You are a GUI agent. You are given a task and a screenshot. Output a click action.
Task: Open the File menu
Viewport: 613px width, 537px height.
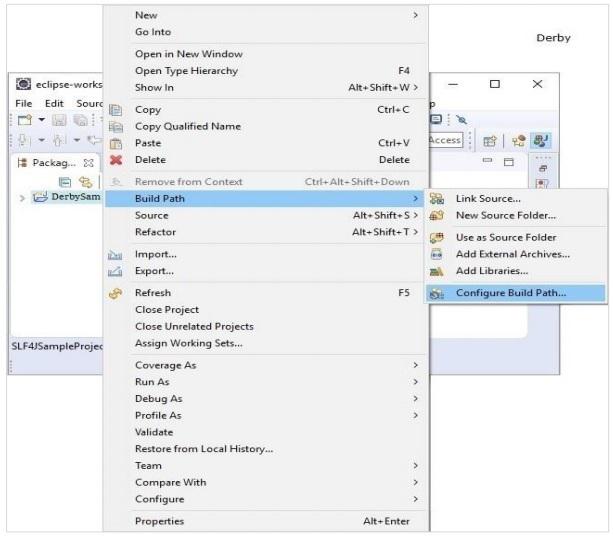[24, 104]
